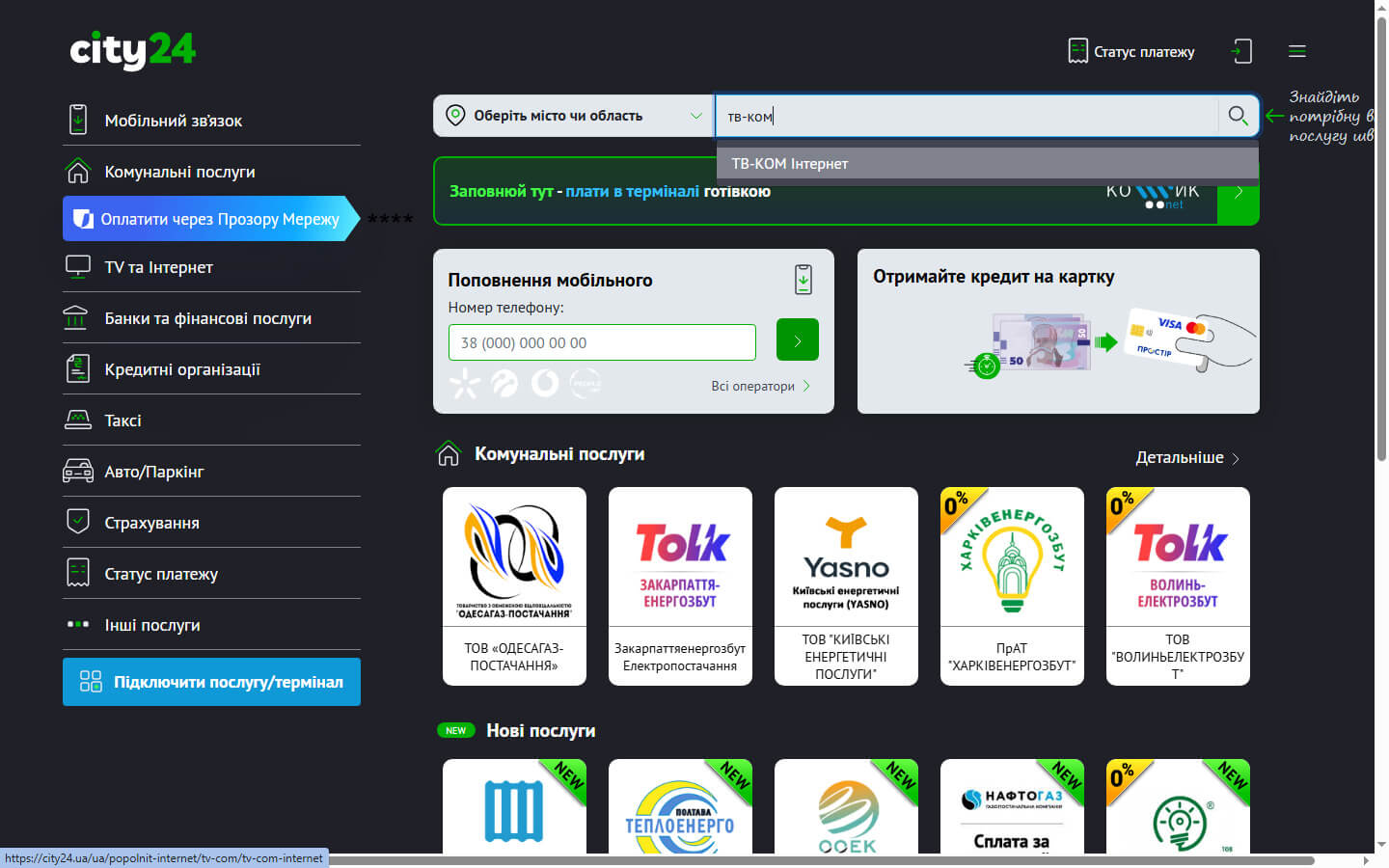This screenshot has width=1389, height=868.
Task: Open Всі оператори link
Action: tap(760, 386)
